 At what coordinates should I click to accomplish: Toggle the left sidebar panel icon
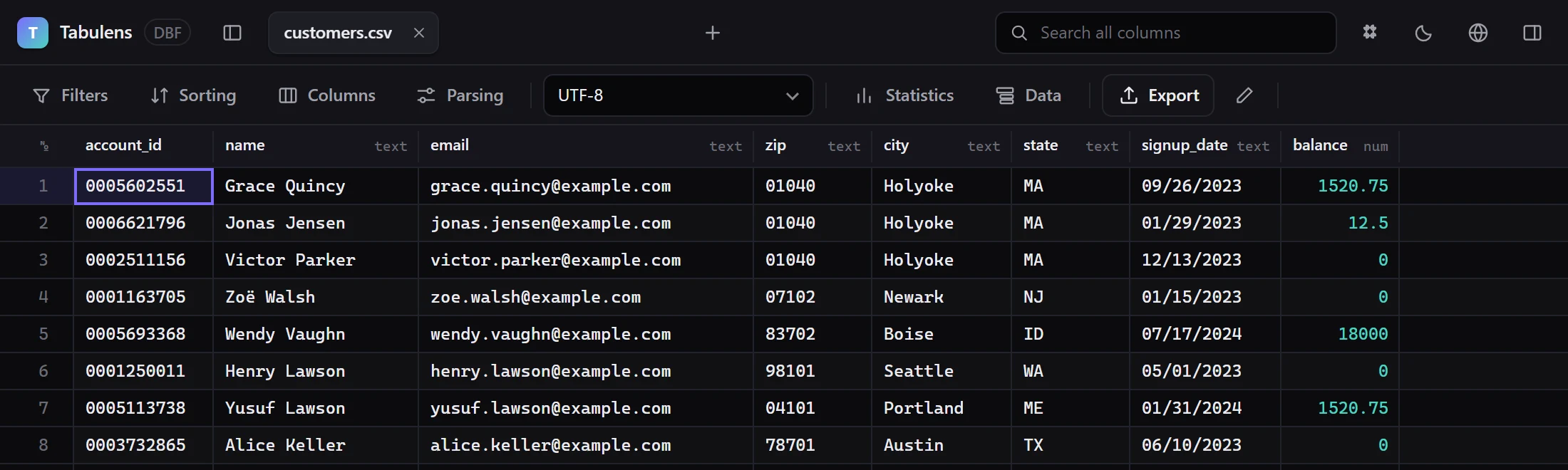tap(232, 33)
